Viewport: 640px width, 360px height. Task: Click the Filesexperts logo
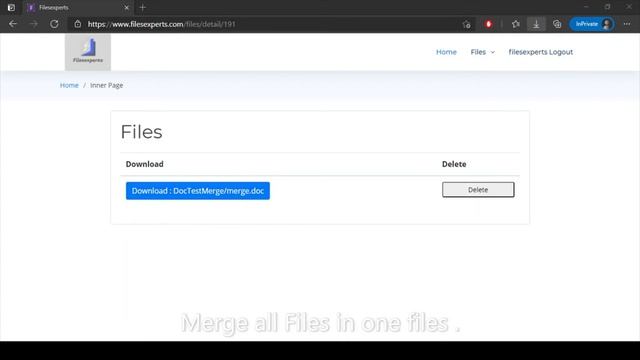88,52
